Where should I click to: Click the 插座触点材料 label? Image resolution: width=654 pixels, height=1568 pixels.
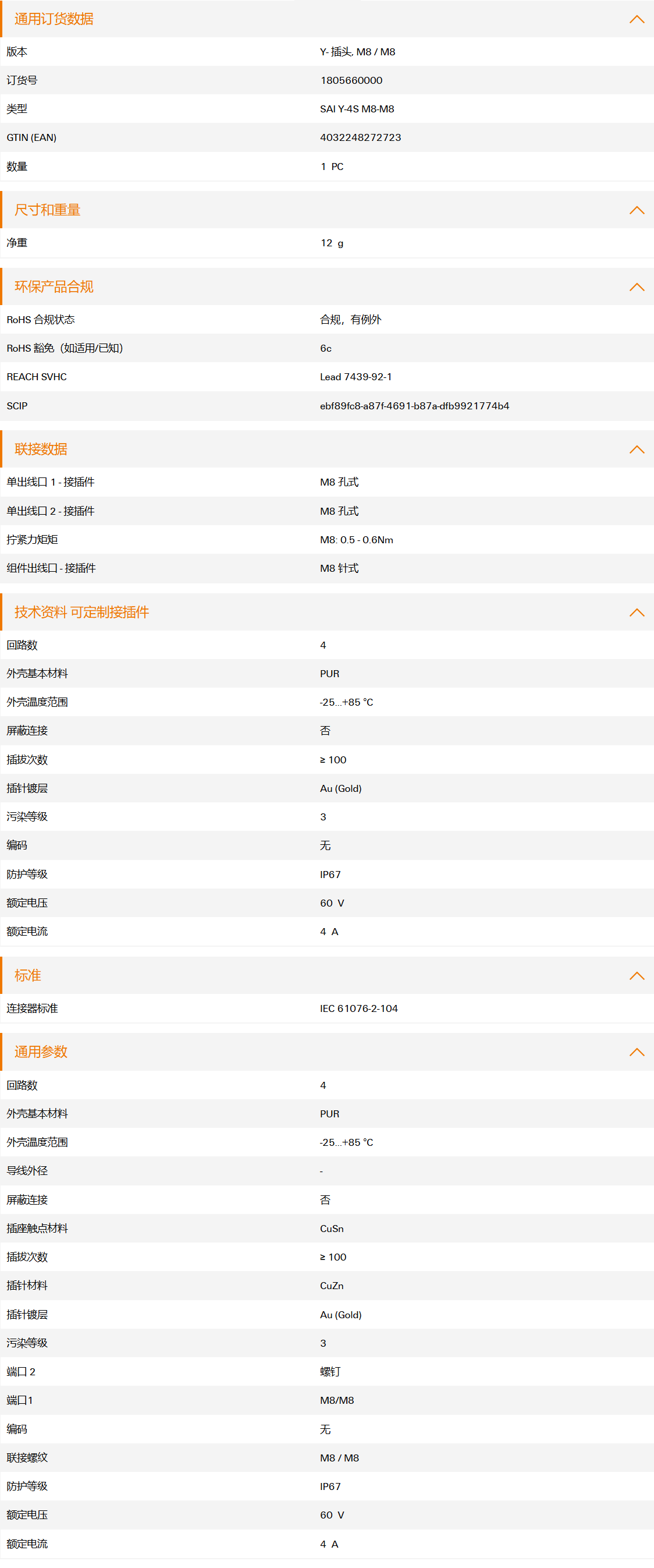(x=37, y=1229)
